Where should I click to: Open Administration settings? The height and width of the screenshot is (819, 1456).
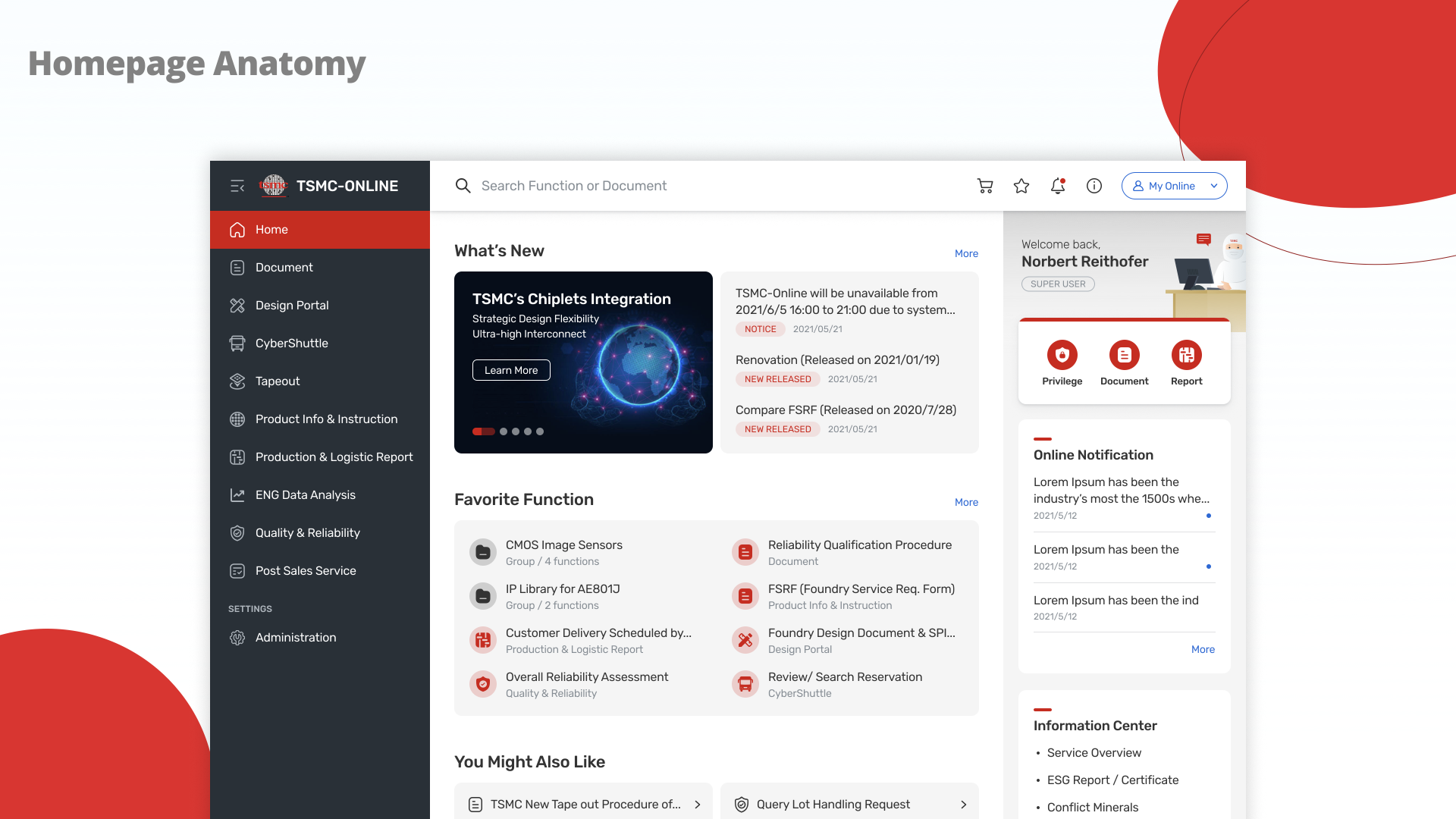[320, 638]
